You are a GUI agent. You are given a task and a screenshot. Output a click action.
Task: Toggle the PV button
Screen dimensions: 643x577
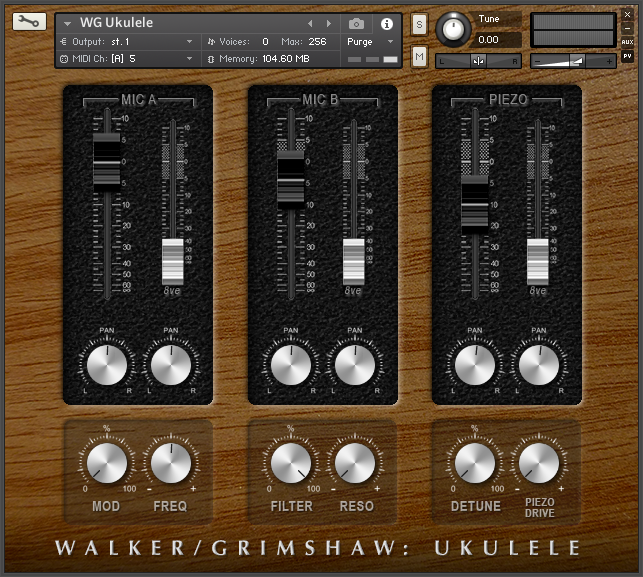[x=627, y=56]
